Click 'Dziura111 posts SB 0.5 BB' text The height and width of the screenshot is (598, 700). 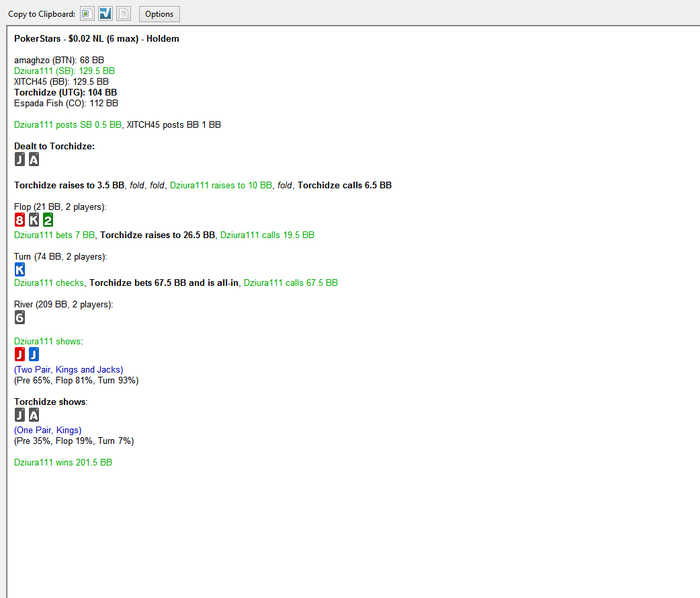(67, 125)
